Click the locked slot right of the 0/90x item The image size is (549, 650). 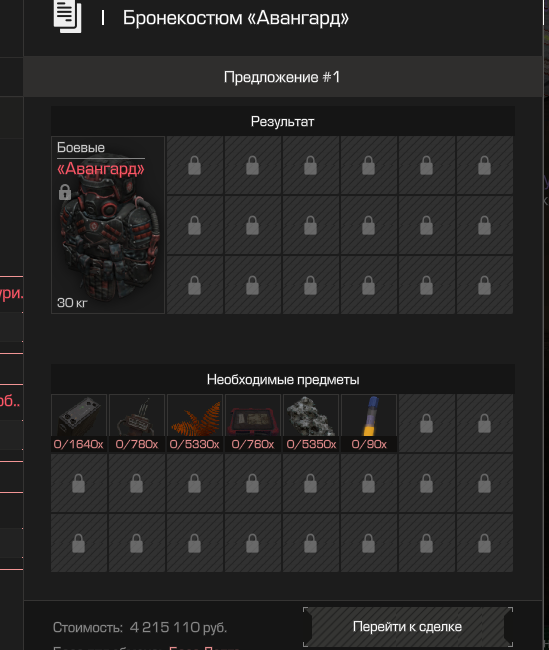click(x=426, y=423)
